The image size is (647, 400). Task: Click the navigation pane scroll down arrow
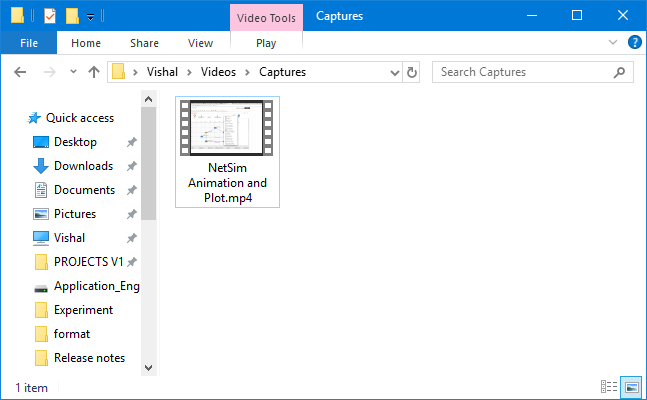[149, 367]
